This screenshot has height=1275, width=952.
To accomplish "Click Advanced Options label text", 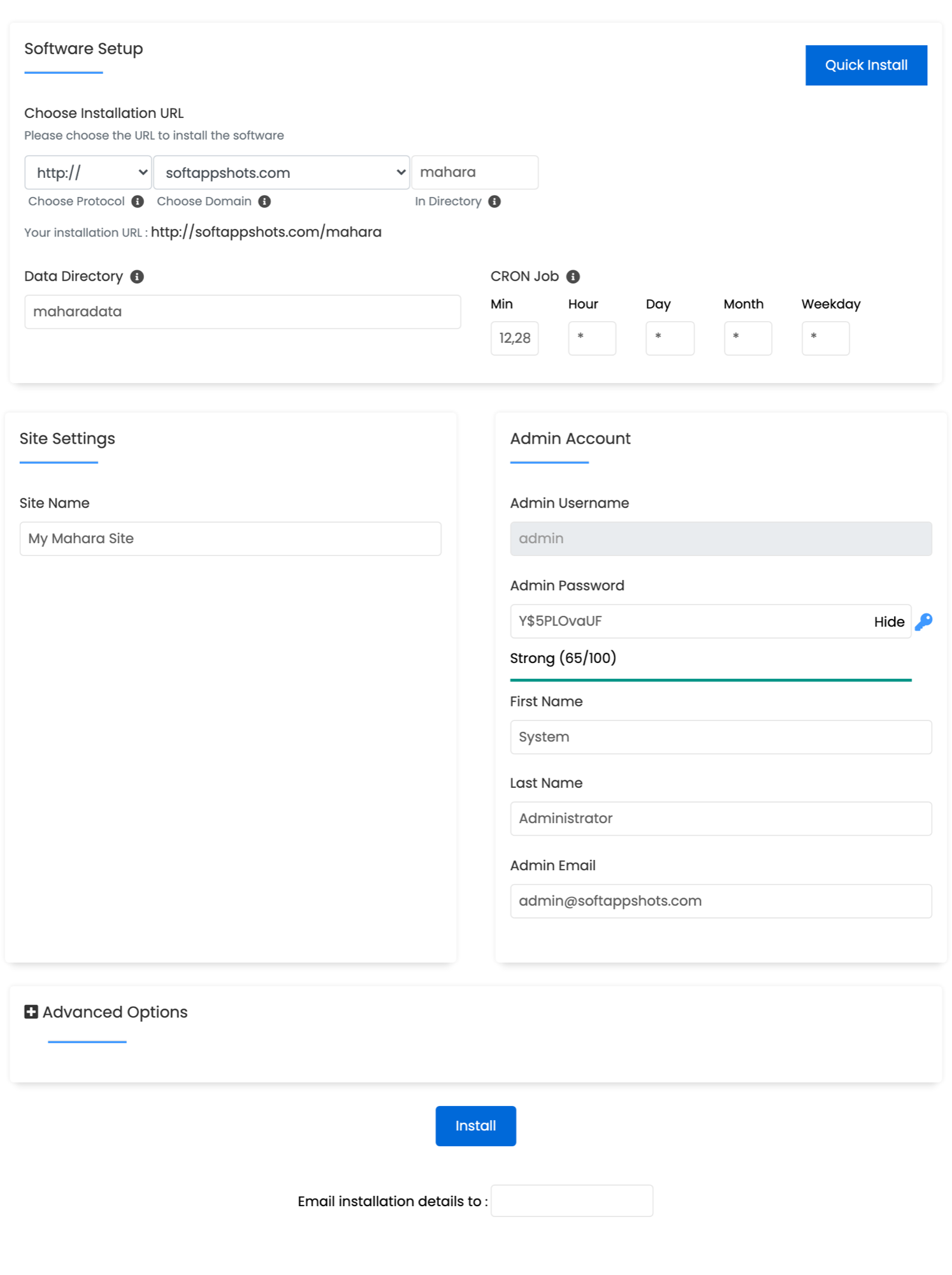I will click(x=115, y=1012).
